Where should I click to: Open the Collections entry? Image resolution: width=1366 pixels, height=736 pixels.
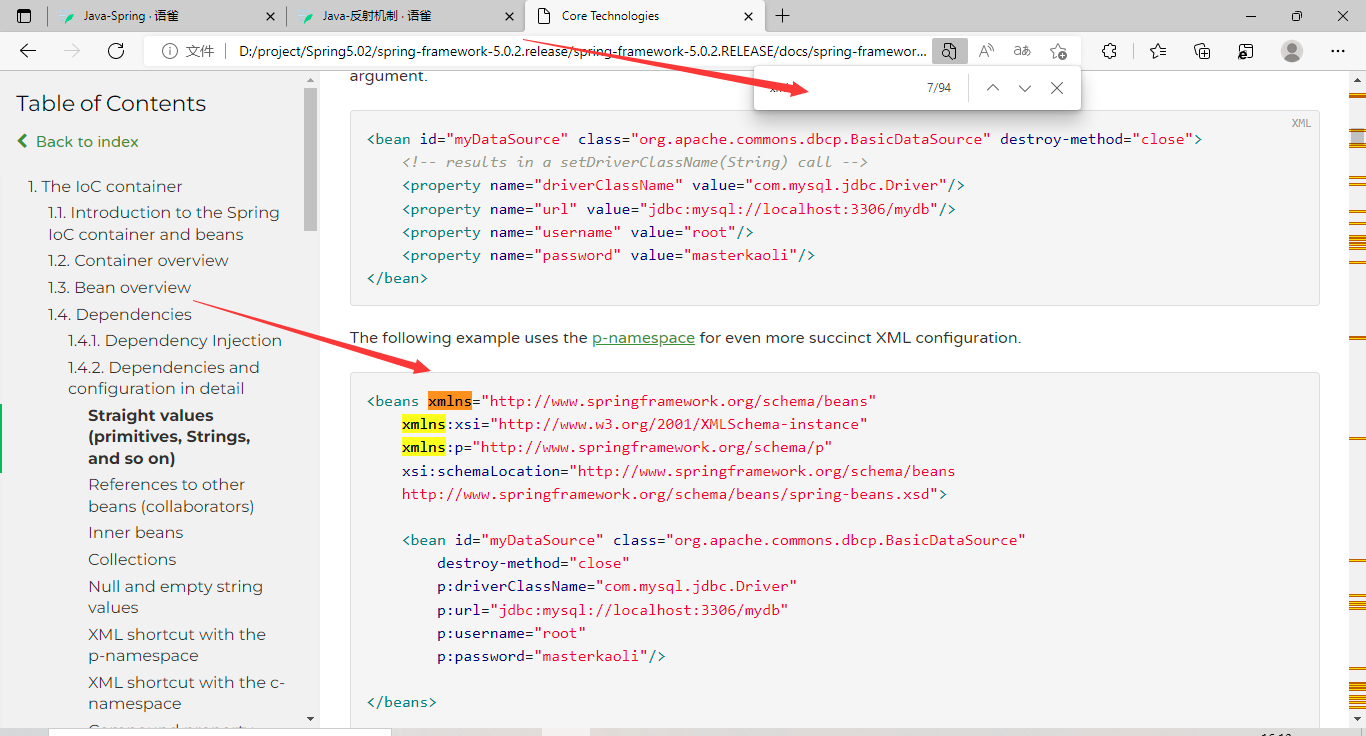[132, 559]
